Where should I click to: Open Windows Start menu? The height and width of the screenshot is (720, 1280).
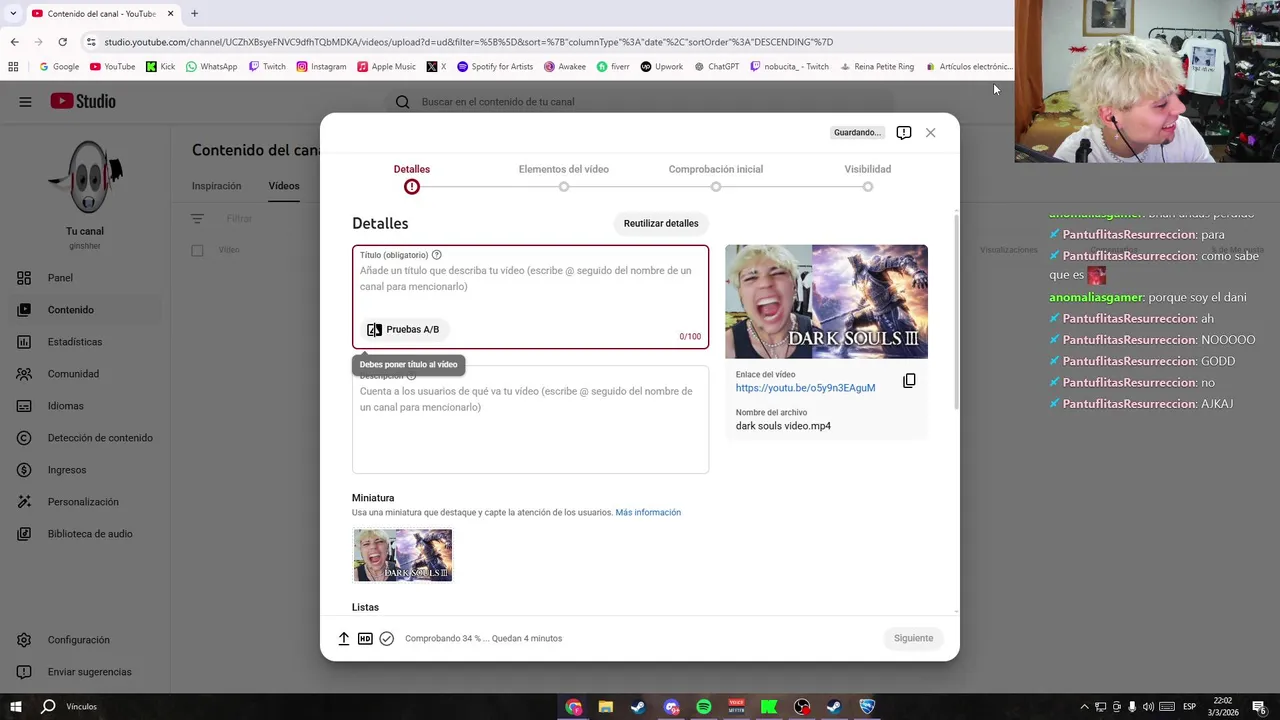pyautogui.click(x=15, y=707)
